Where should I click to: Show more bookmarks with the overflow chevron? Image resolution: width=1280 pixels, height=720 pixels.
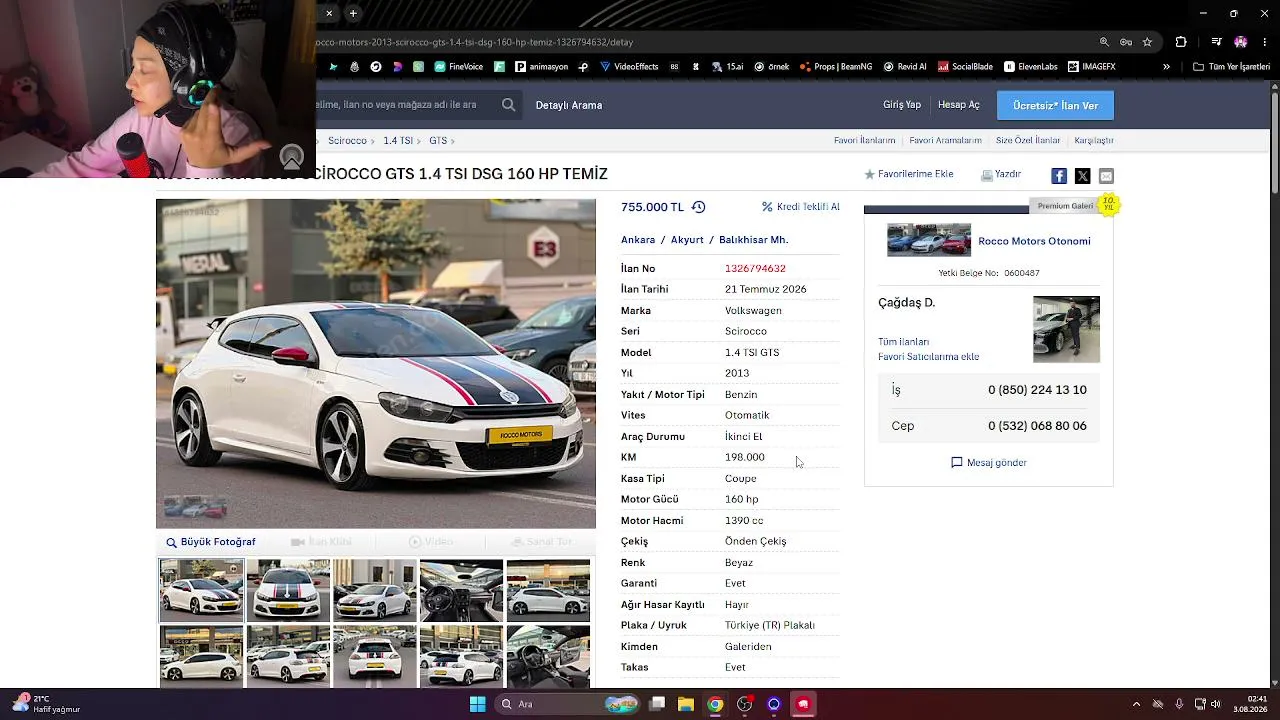[1166, 67]
